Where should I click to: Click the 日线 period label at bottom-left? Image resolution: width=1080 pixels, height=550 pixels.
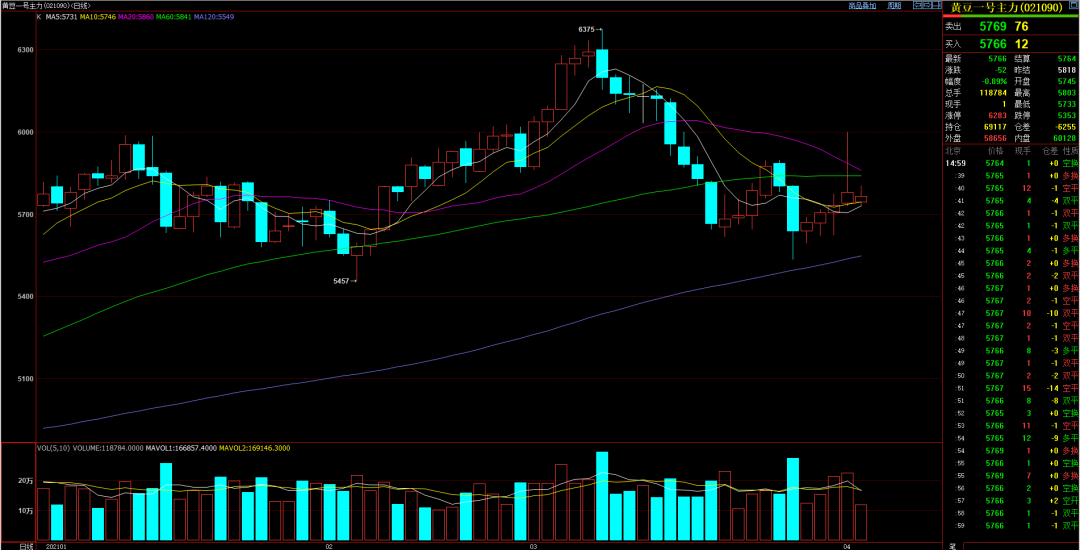pos(26,546)
